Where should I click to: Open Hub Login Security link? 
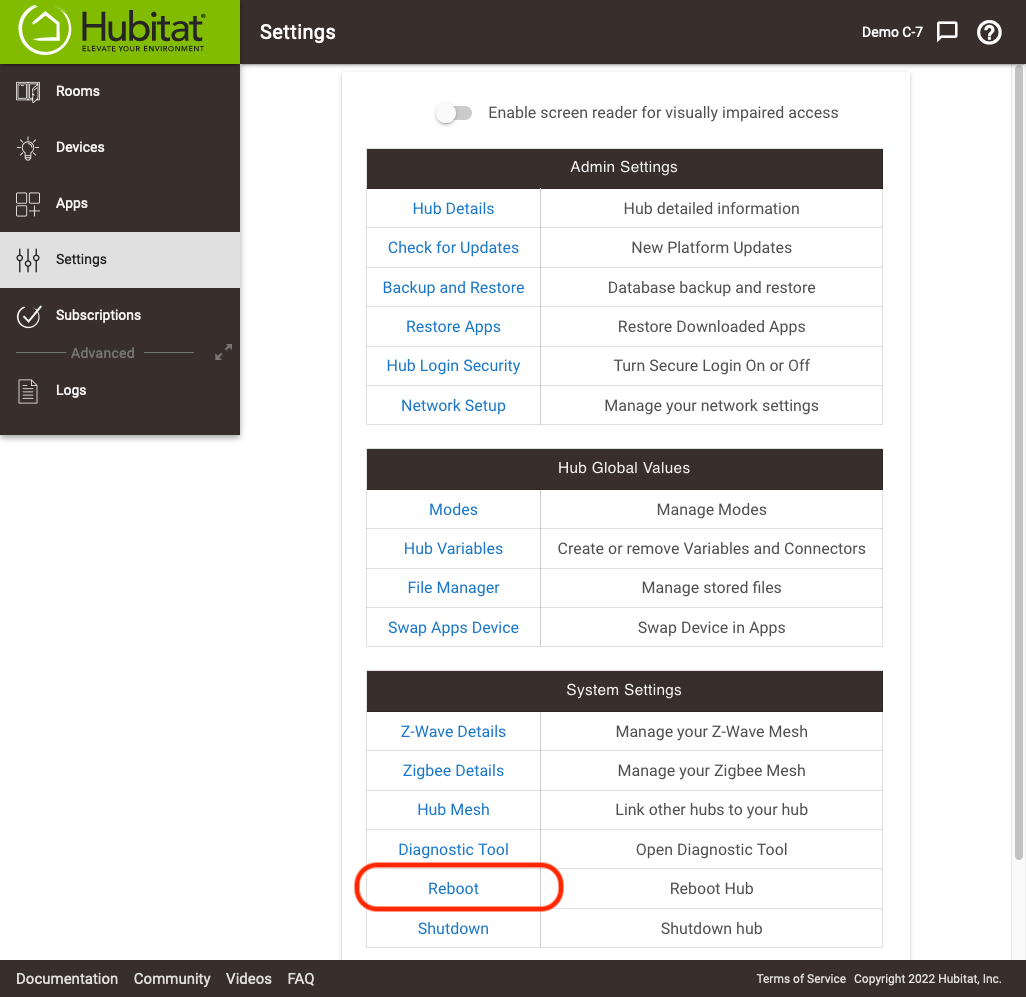point(453,366)
